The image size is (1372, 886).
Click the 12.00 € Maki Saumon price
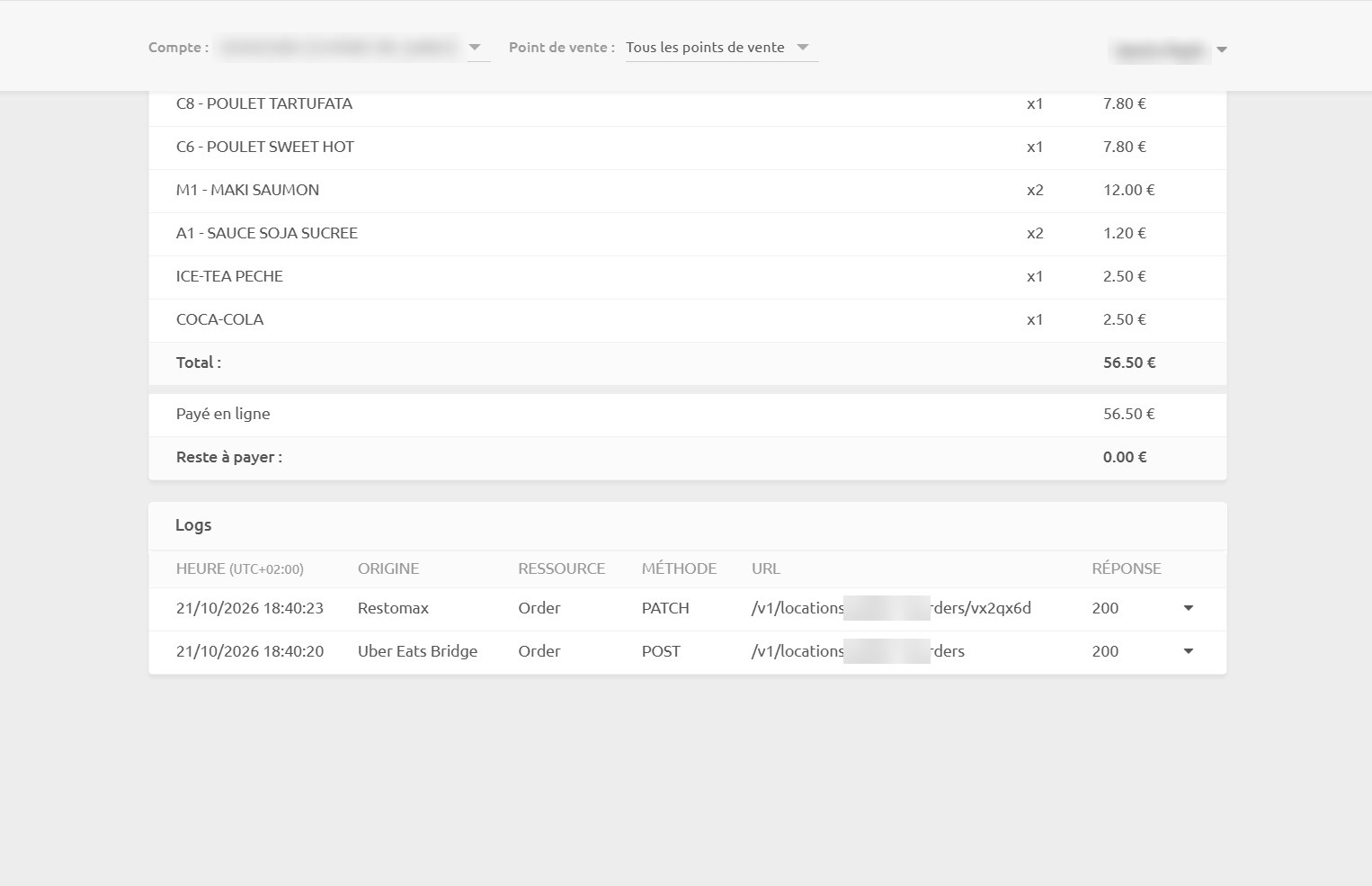[x=1129, y=190]
